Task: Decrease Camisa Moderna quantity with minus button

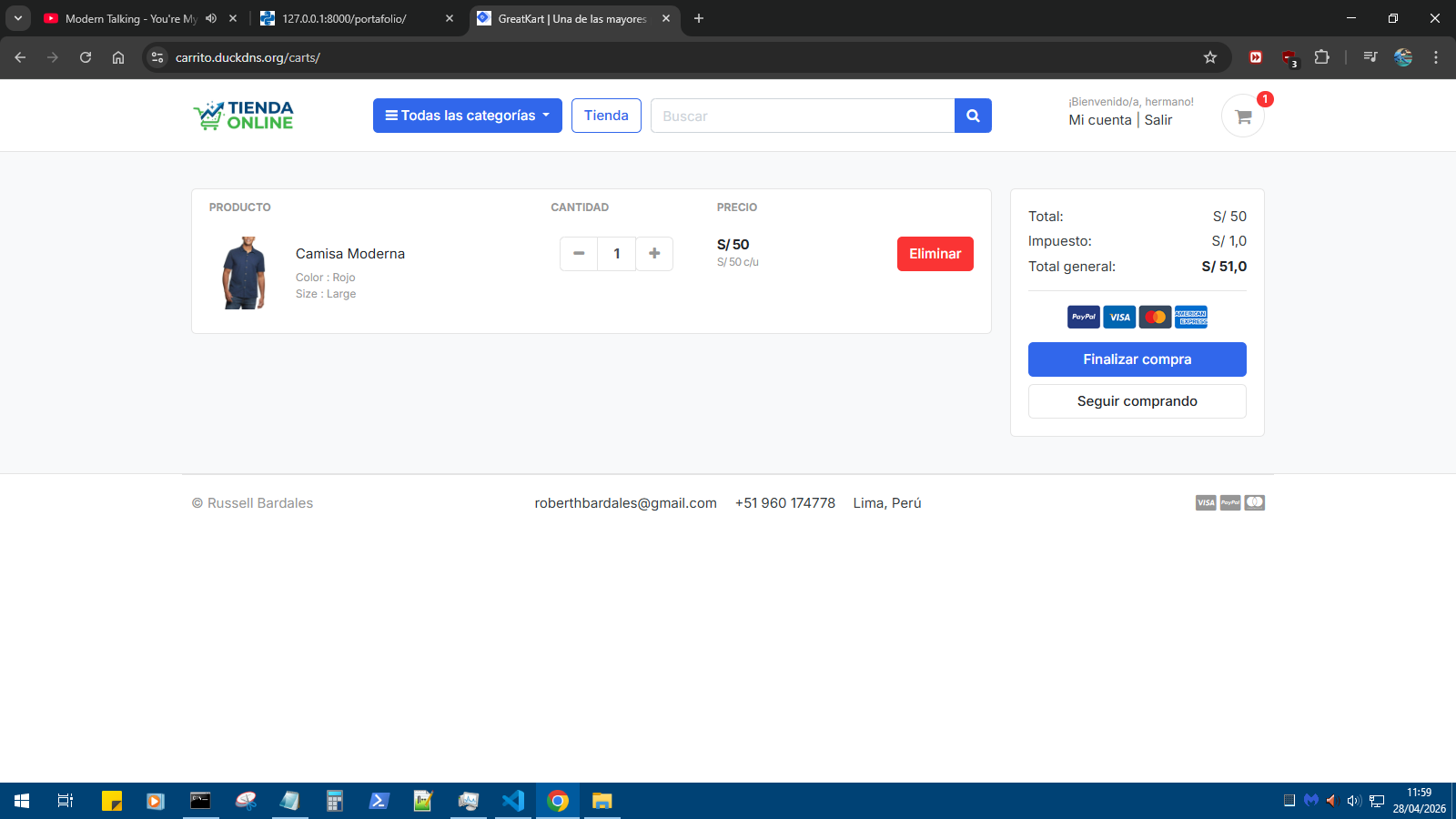Action: point(579,254)
